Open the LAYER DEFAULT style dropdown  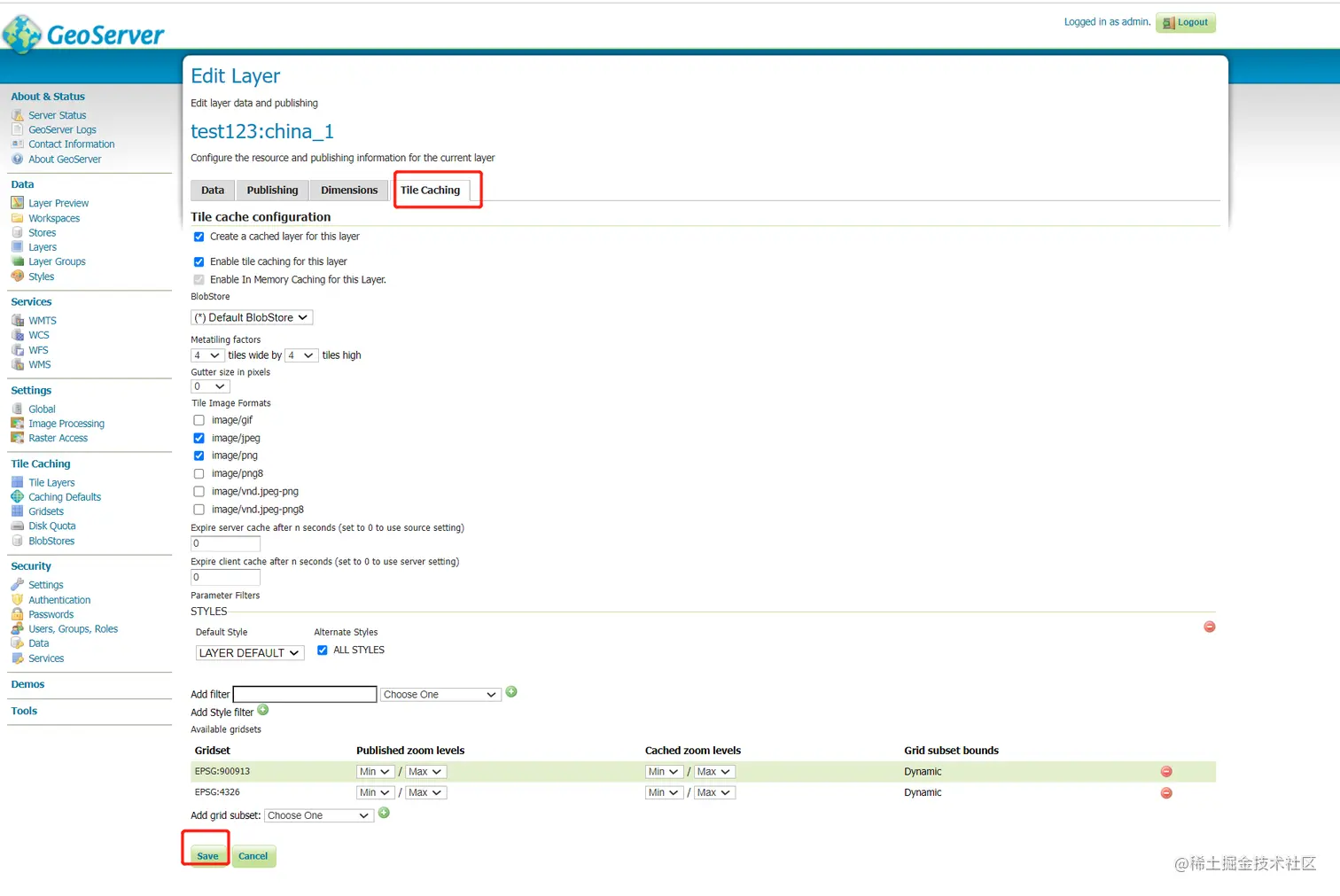point(249,653)
